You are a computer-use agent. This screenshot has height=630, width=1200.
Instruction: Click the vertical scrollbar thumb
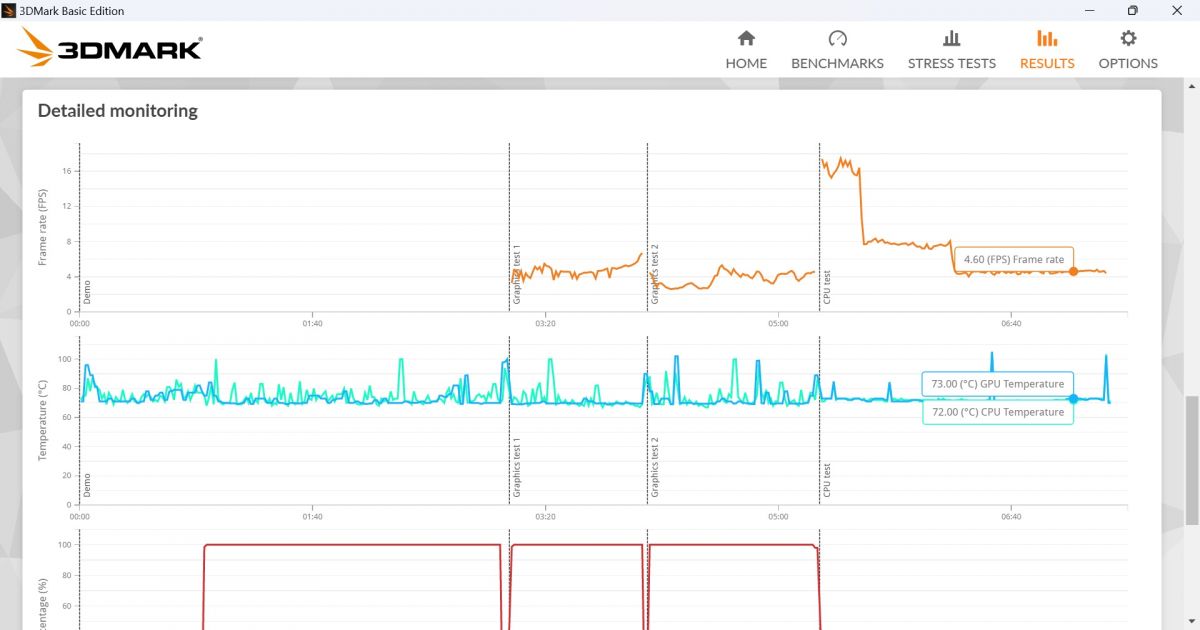tap(1190, 461)
